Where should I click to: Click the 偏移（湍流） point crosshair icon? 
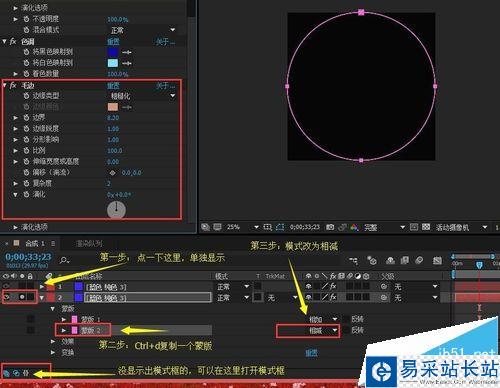point(113,173)
